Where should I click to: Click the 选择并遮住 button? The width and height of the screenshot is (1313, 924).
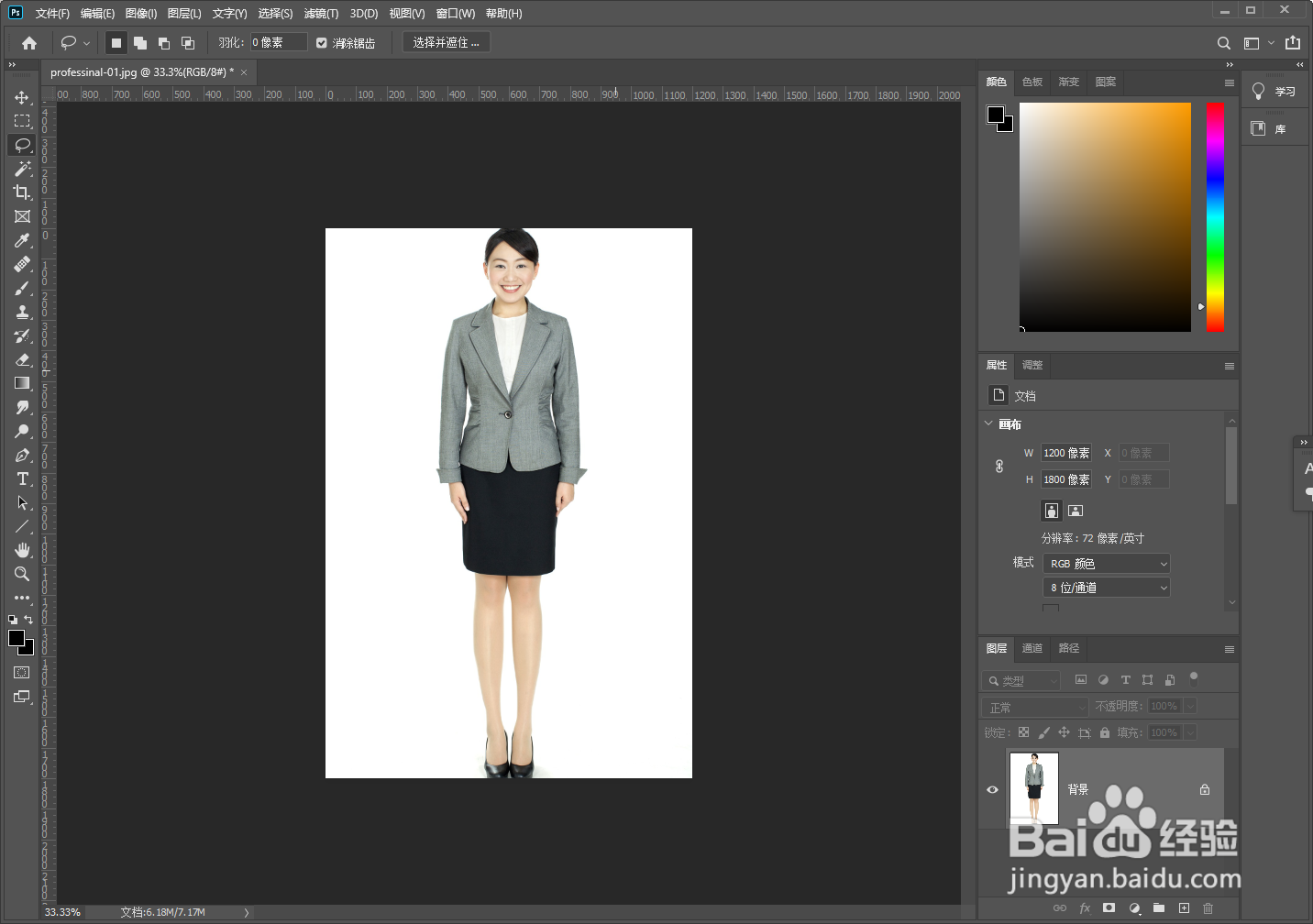point(447,43)
